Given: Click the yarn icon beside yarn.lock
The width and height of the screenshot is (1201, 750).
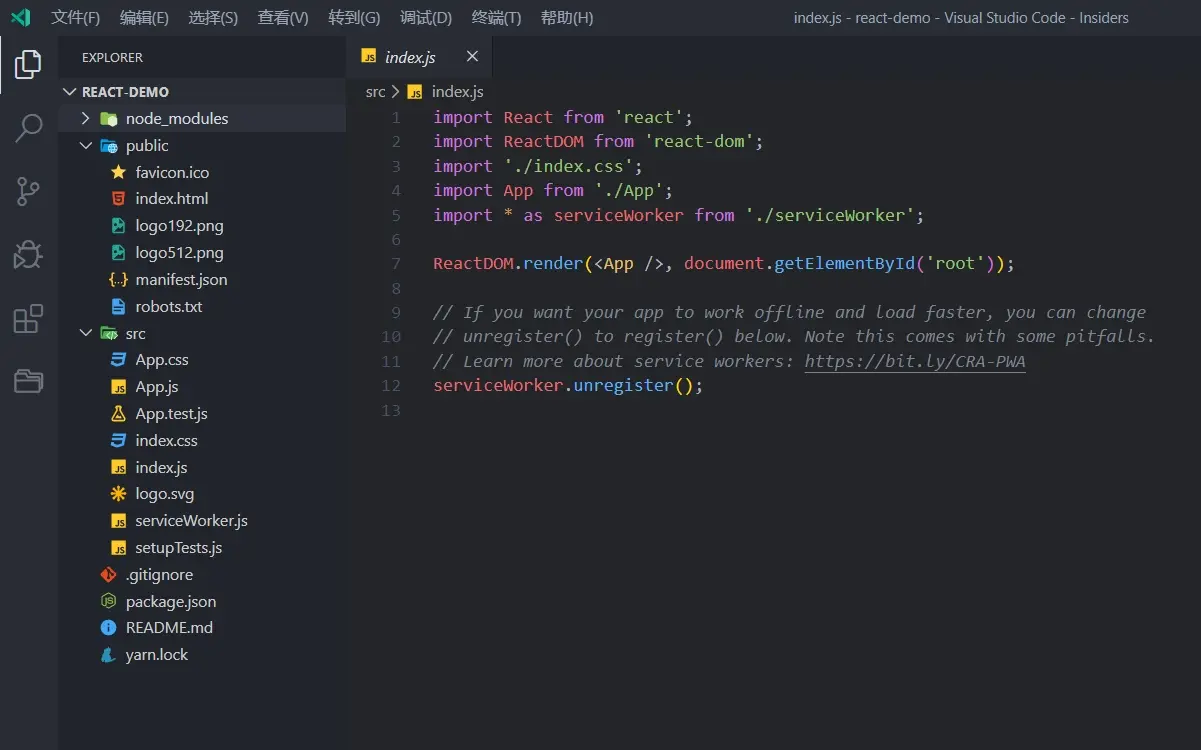Looking at the screenshot, I should point(108,655).
